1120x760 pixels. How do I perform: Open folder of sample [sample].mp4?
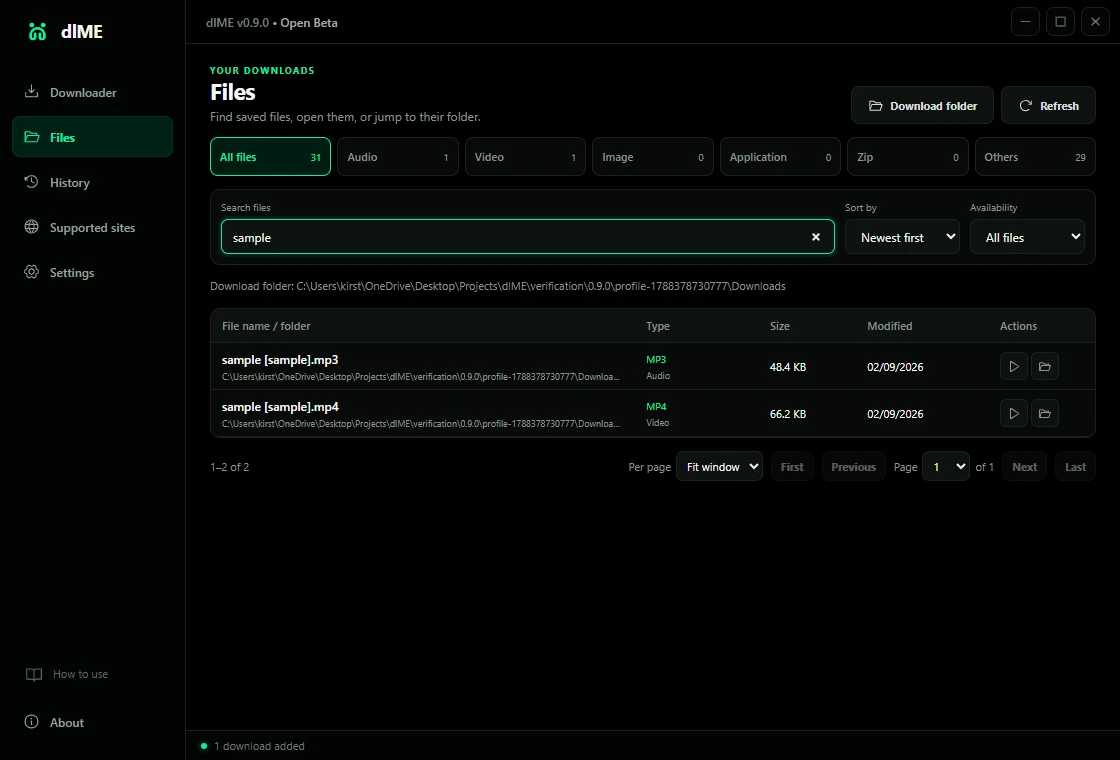1044,414
